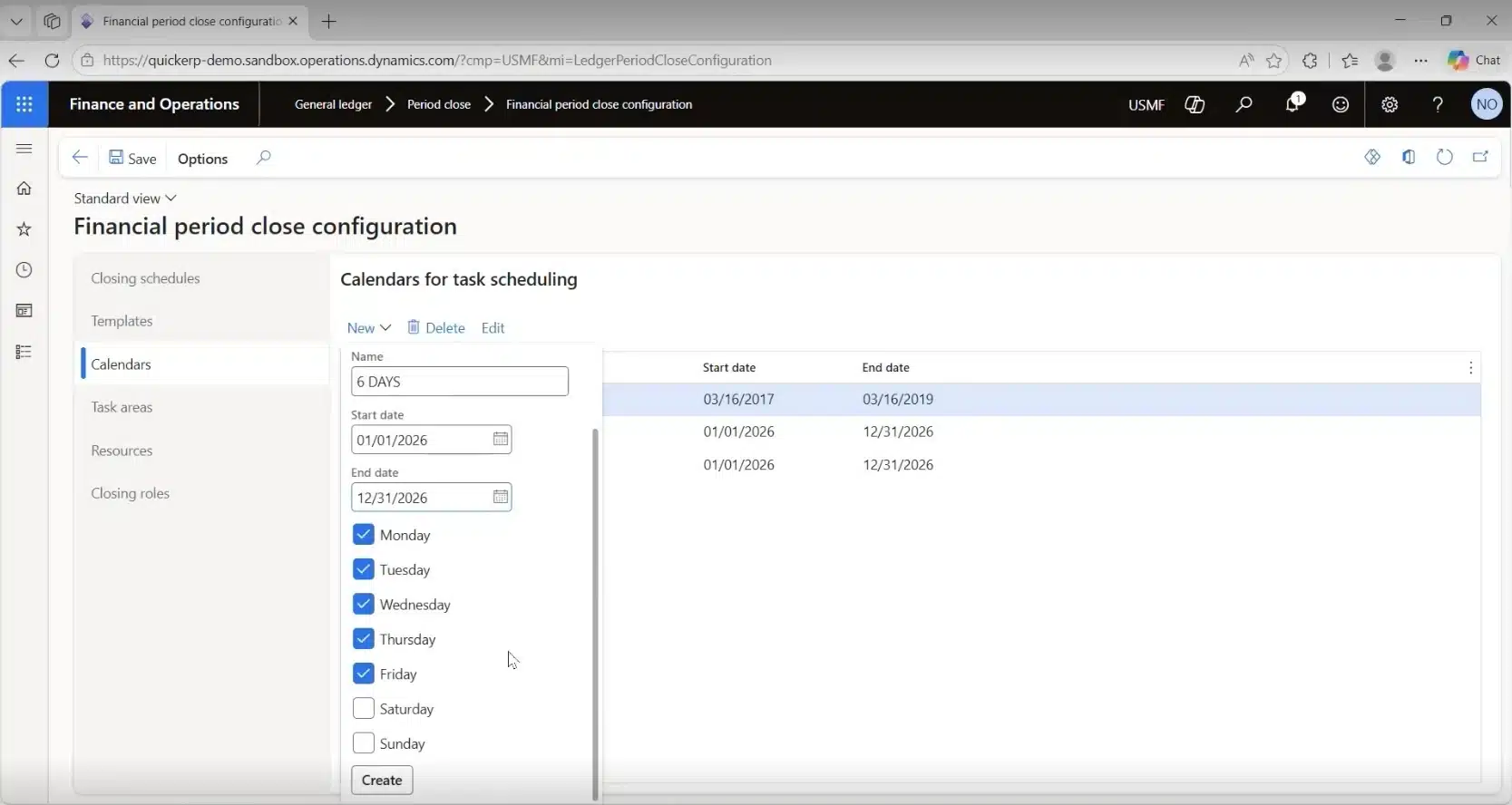Click the feedback smiley icon
This screenshot has height=805, width=1512.
[1341, 104]
